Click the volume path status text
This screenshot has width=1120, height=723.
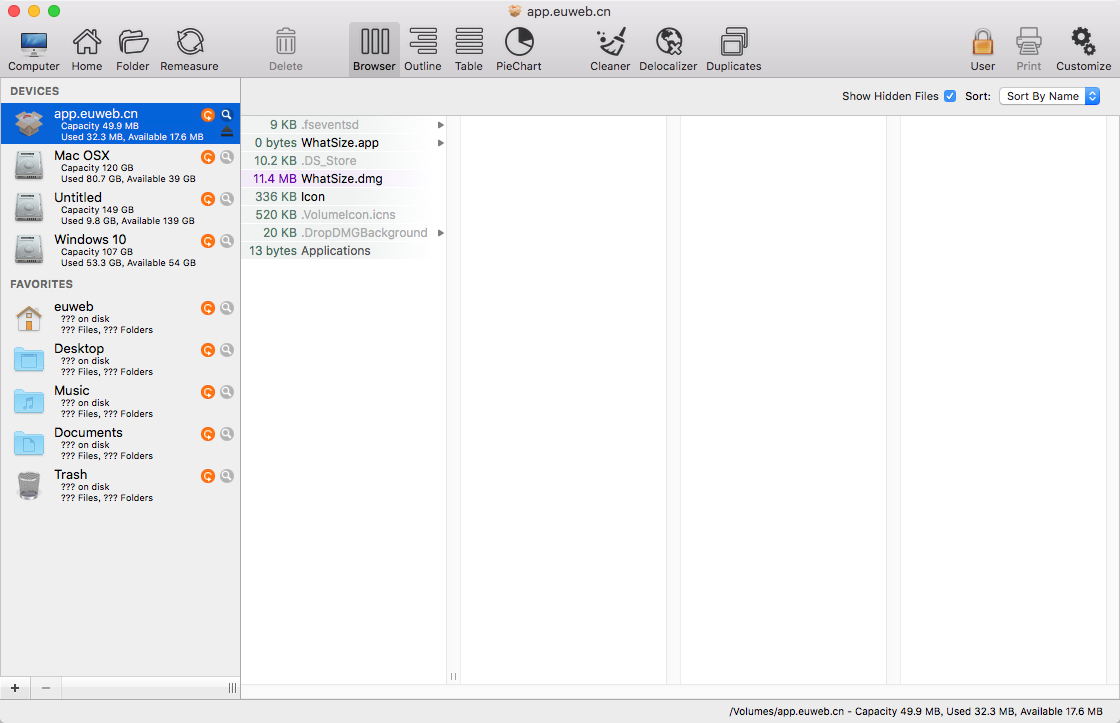(916, 712)
